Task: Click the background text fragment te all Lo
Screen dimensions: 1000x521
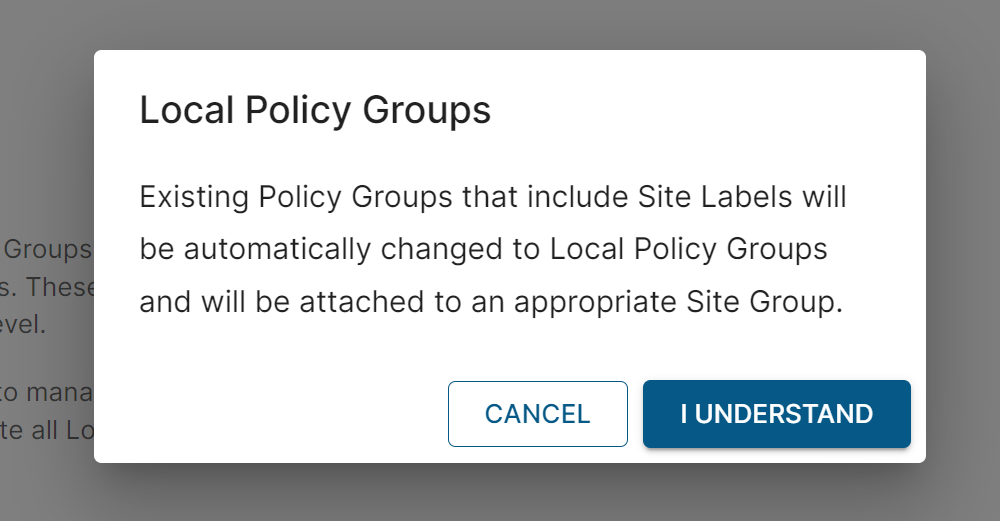Action: point(46,430)
